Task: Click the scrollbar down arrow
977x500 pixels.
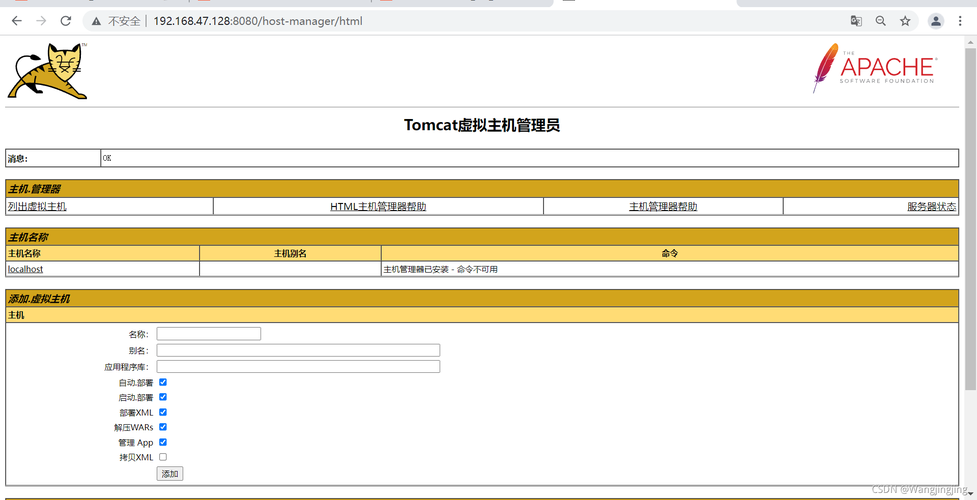Action: point(971,494)
